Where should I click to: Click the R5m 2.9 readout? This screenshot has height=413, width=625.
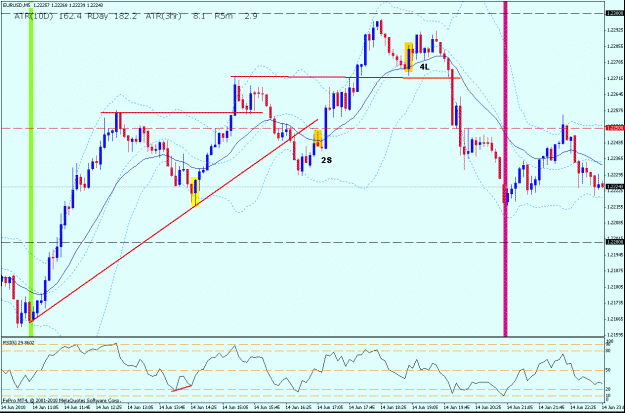coord(236,16)
